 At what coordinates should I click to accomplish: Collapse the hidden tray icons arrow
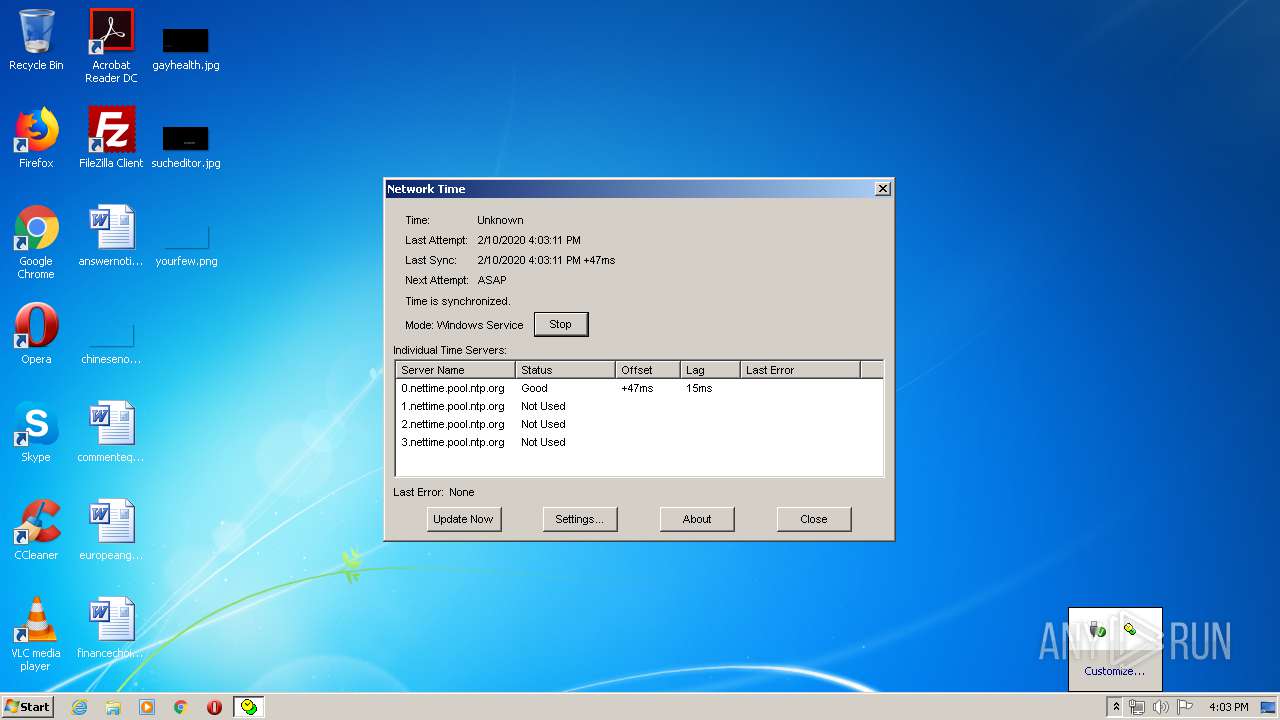(x=1116, y=707)
